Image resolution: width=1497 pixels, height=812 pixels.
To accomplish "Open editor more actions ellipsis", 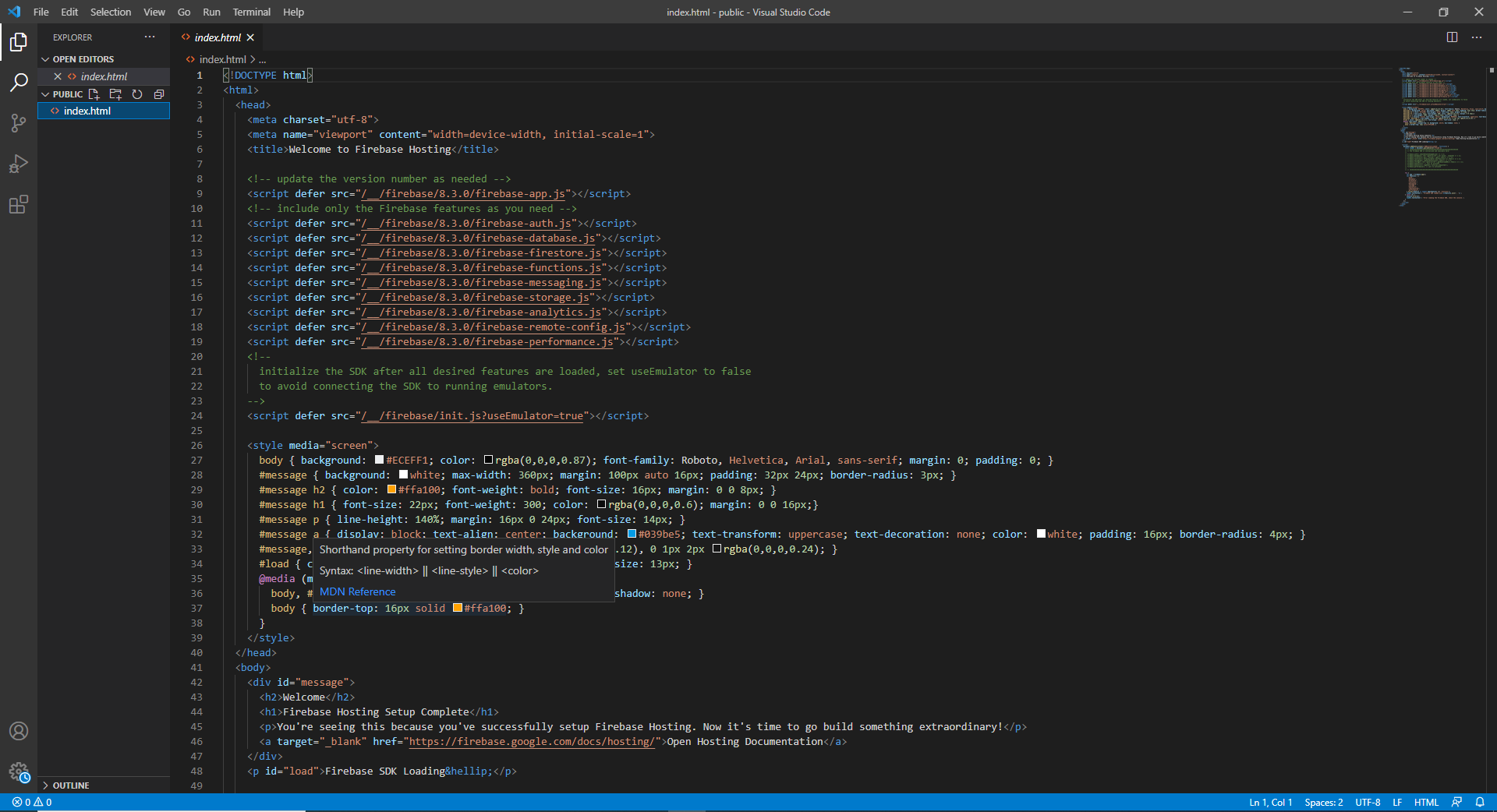I will [1477, 37].
